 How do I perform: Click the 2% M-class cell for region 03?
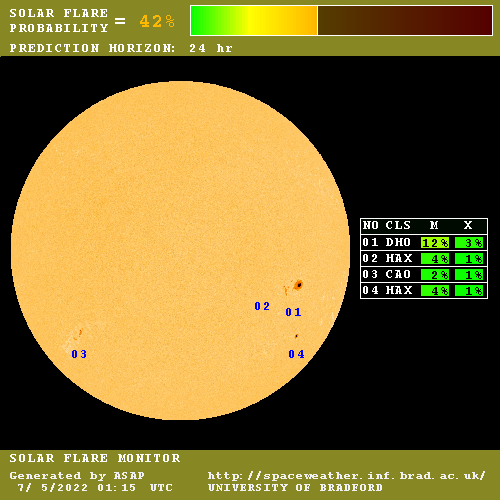click(435, 275)
